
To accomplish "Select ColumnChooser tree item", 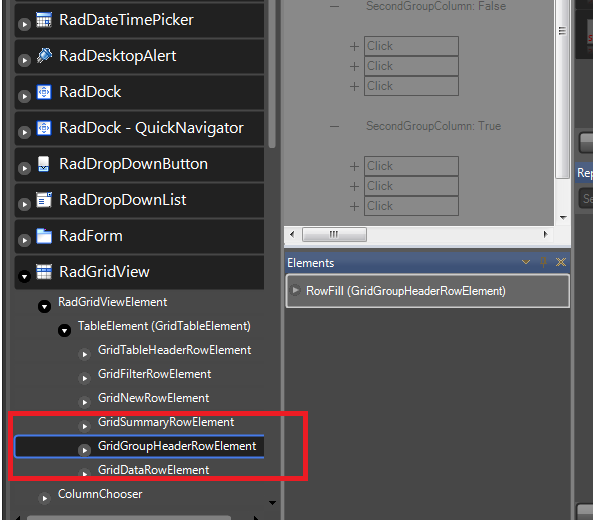I will coord(100,494).
